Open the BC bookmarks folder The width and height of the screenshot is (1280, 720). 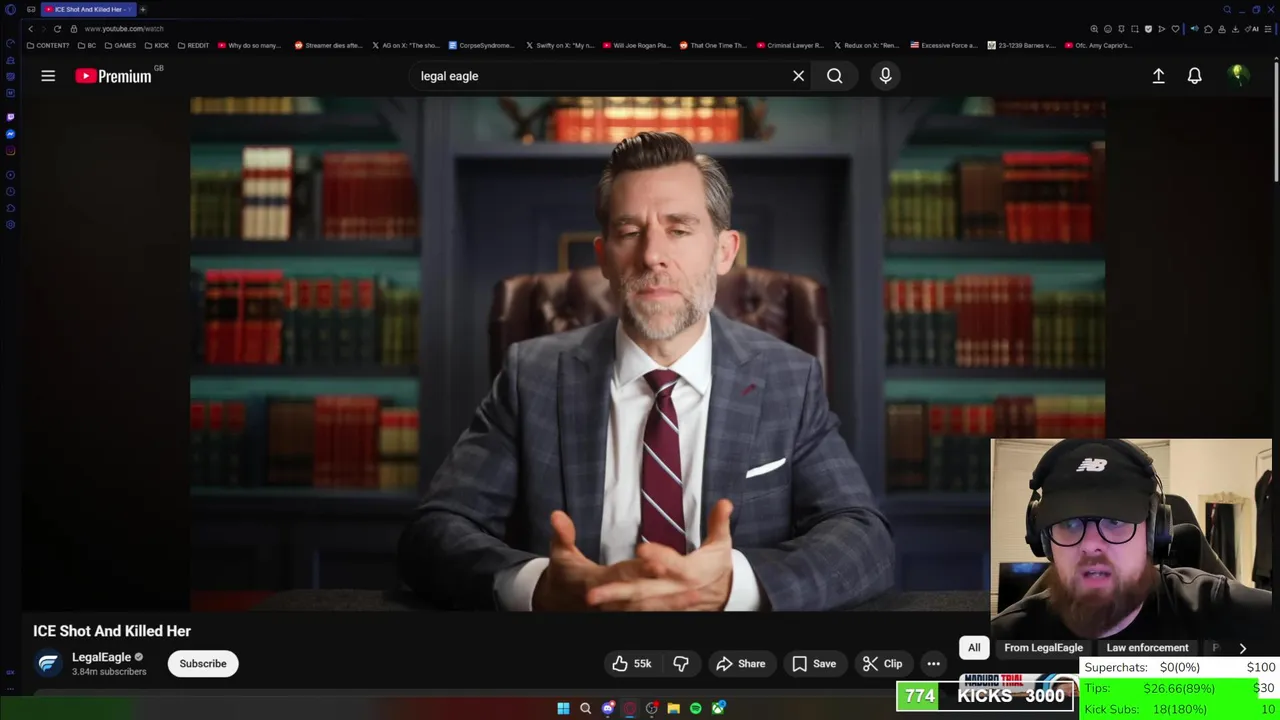pyautogui.click(x=87, y=45)
